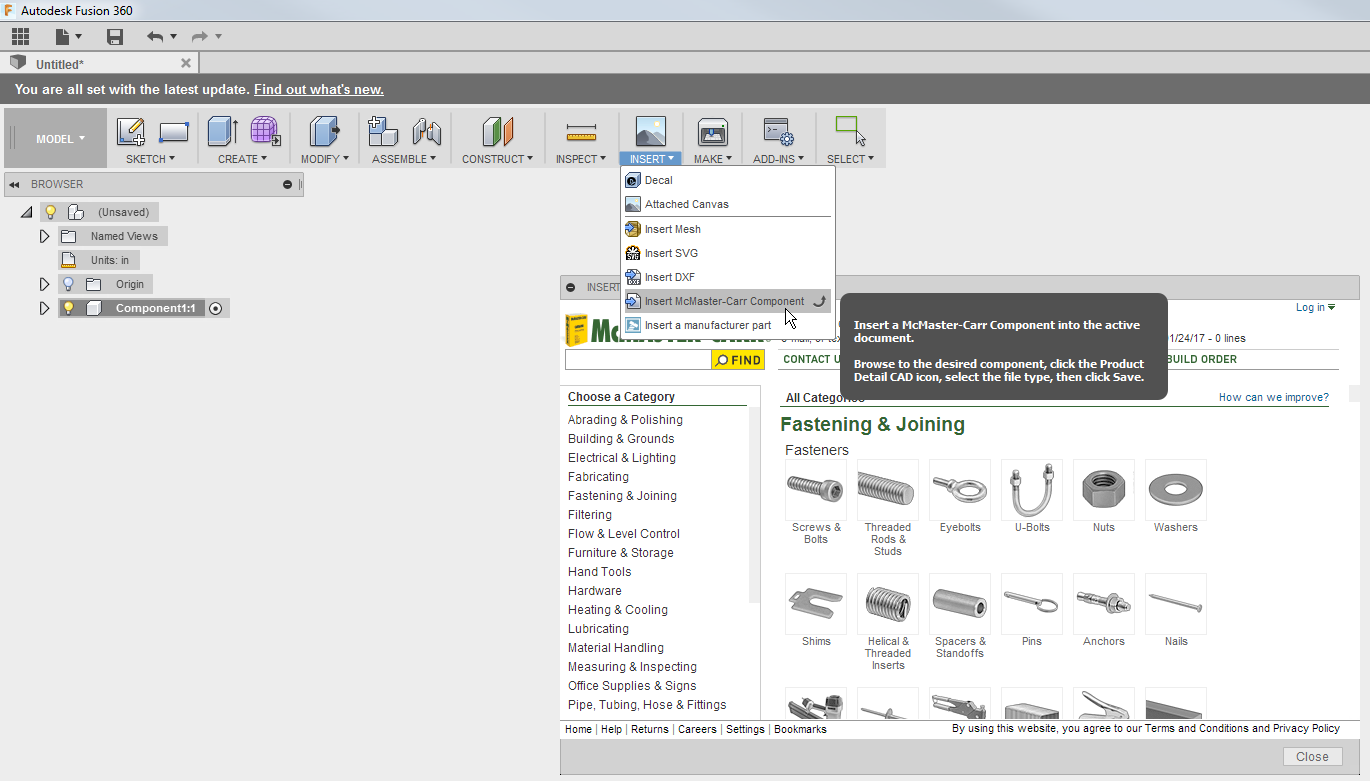Click the Shims category image
The height and width of the screenshot is (781, 1370).
pyautogui.click(x=816, y=604)
